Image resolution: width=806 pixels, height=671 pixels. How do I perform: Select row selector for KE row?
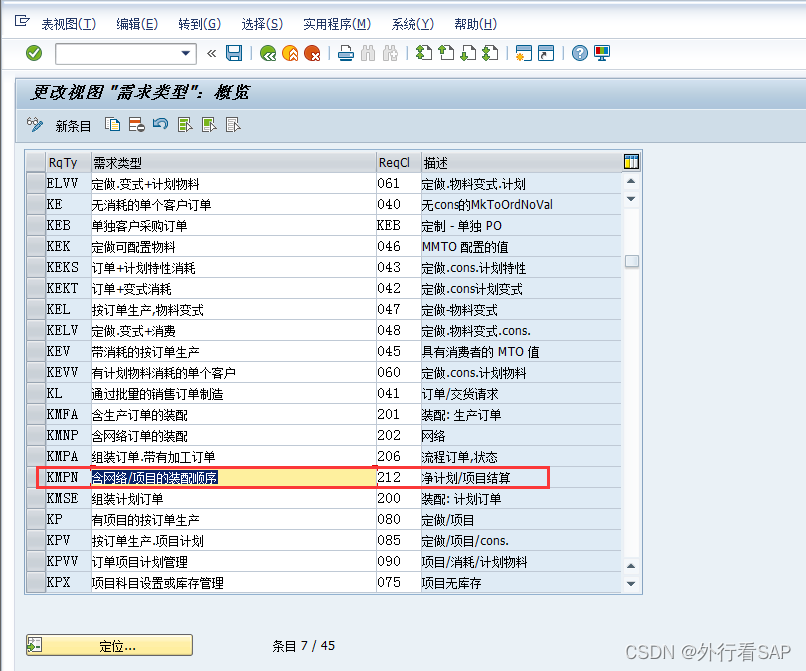[36, 205]
